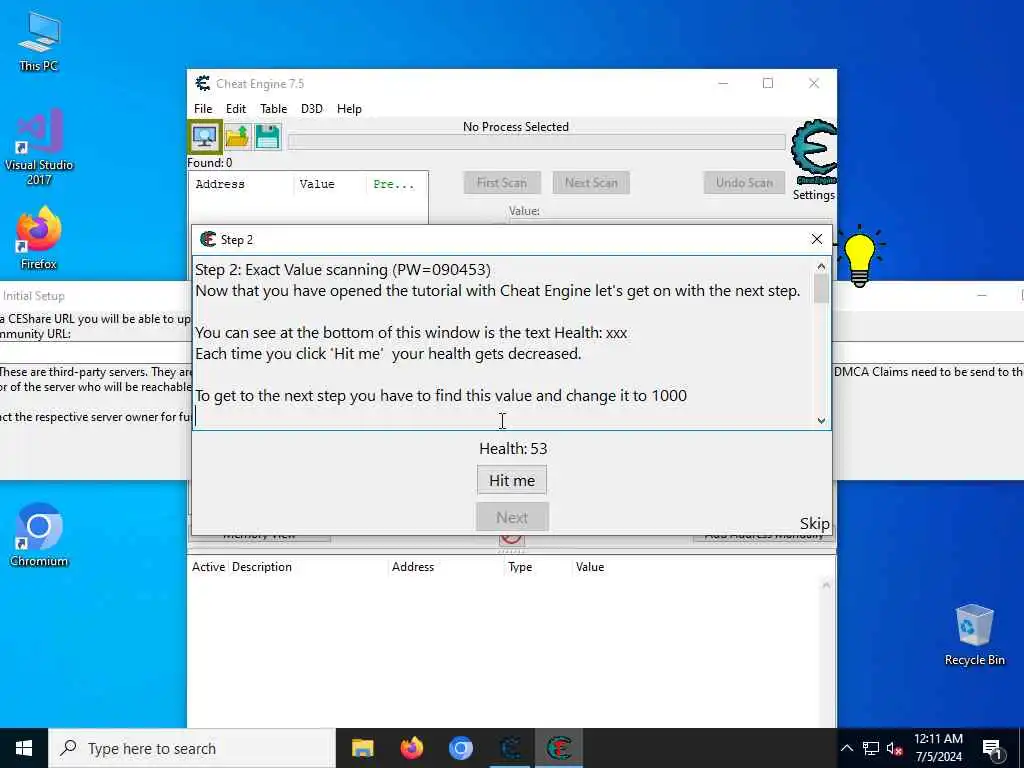Launch Chromium from the desktop

[39, 536]
